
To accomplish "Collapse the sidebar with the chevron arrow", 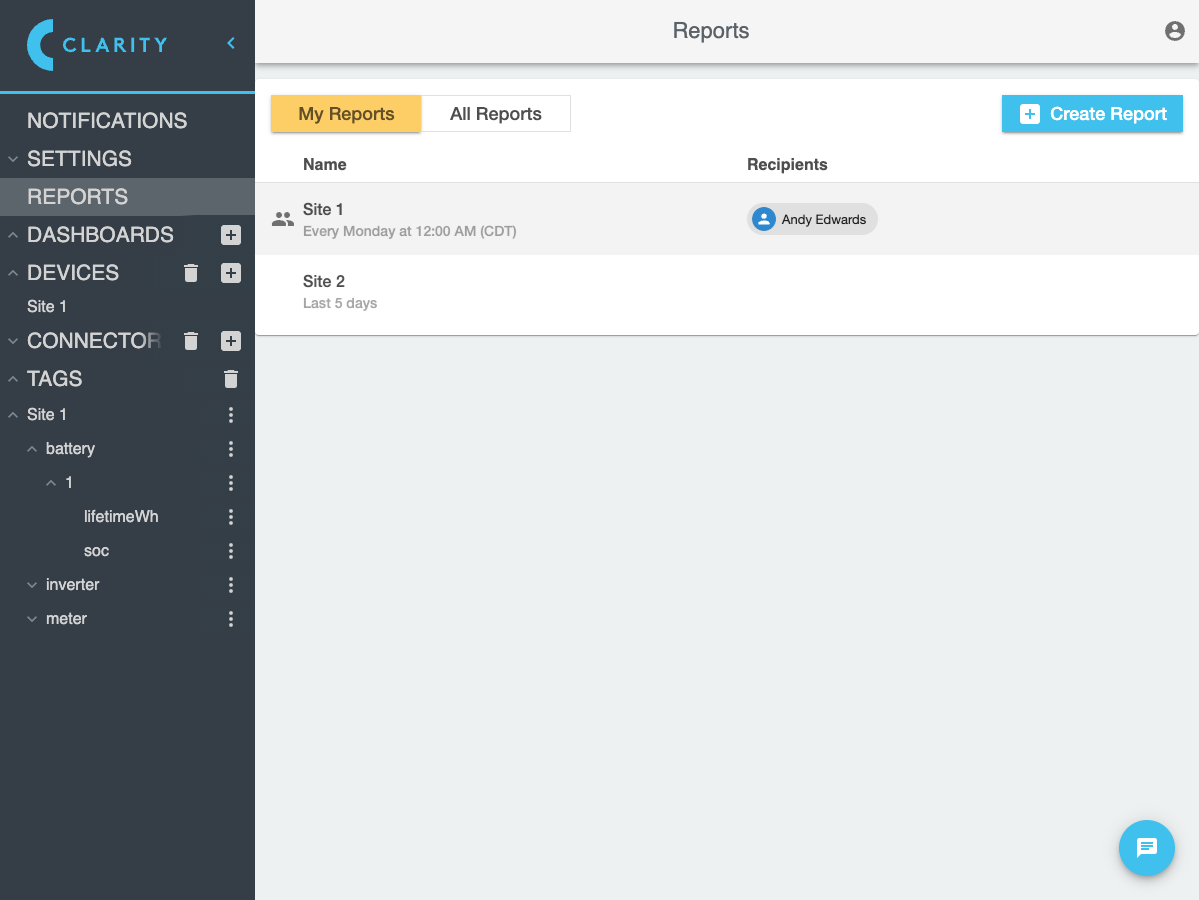I will point(231,43).
